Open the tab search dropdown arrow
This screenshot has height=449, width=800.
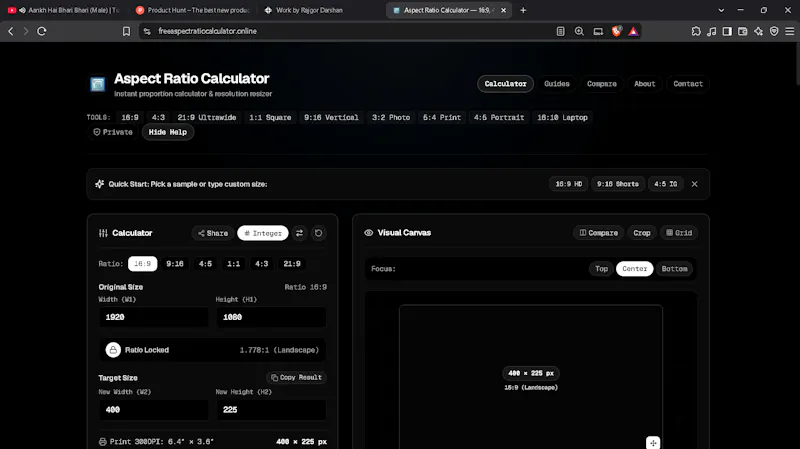coord(721,10)
